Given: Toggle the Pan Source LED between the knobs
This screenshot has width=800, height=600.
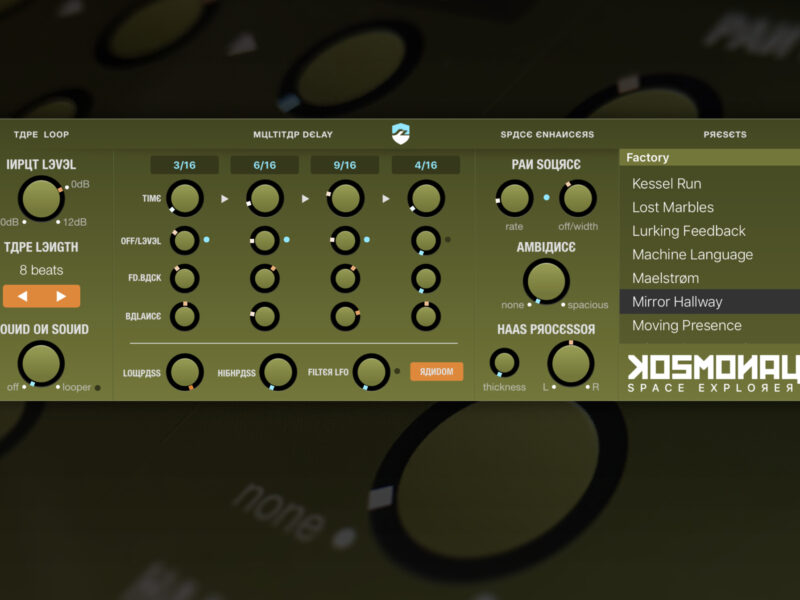Looking at the screenshot, I should (546, 198).
